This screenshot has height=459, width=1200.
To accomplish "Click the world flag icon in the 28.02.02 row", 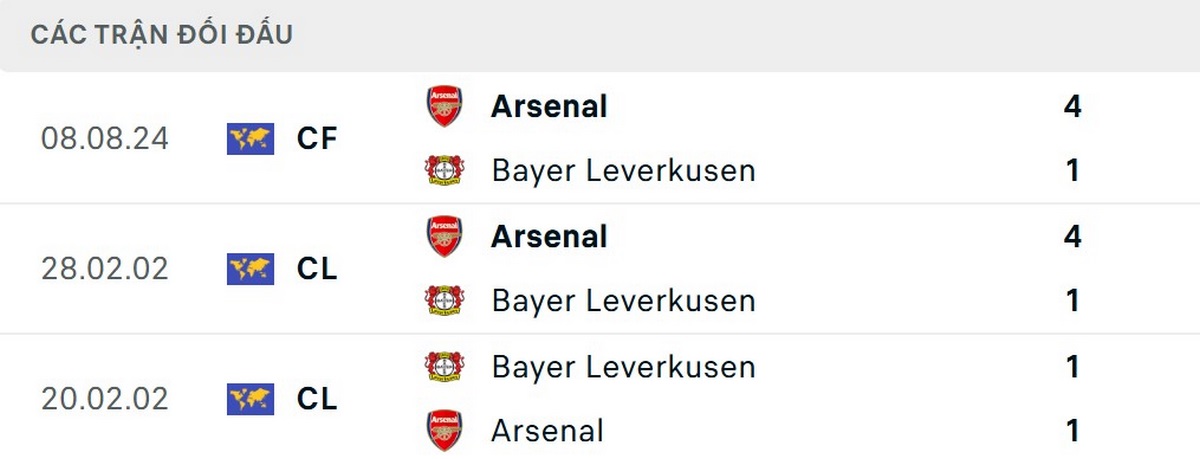I will pyautogui.click(x=250, y=269).
